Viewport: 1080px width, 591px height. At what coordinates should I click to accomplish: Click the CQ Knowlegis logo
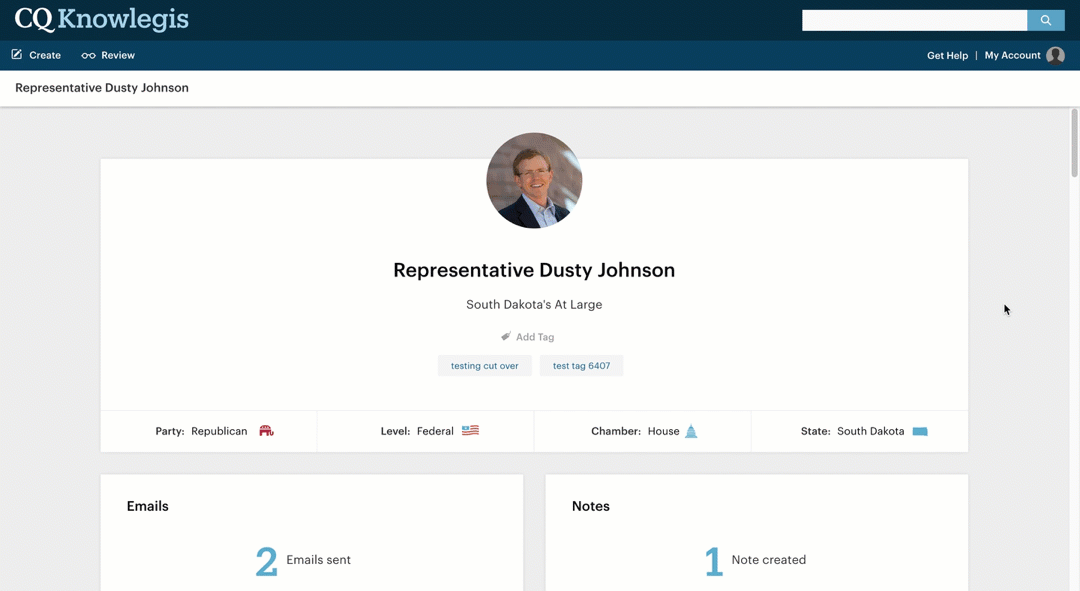click(x=101, y=20)
